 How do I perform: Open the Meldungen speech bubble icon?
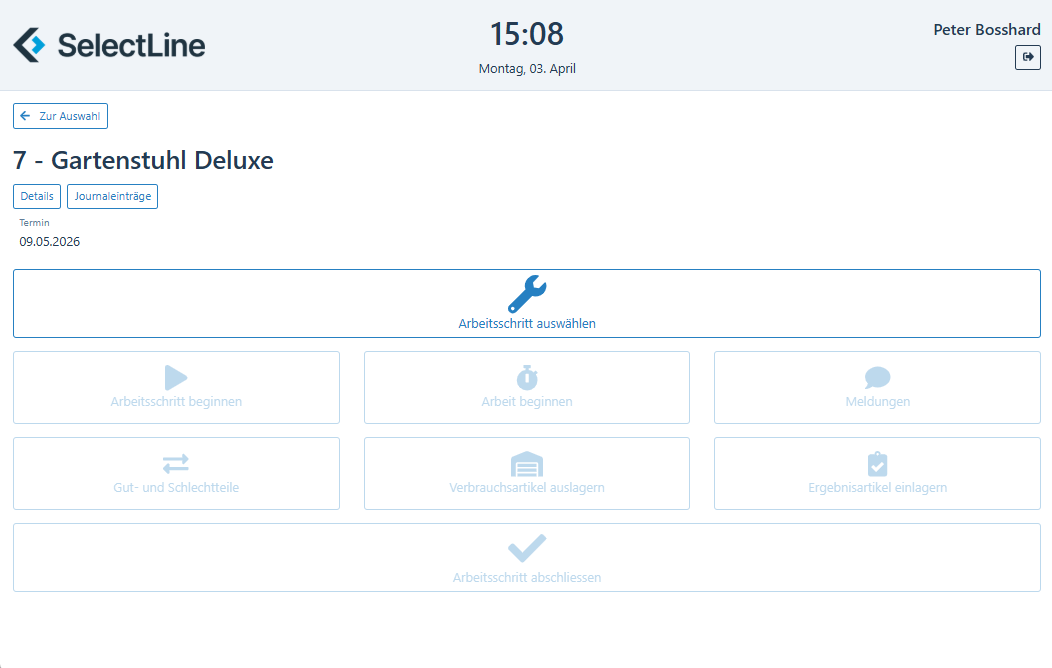(877, 377)
